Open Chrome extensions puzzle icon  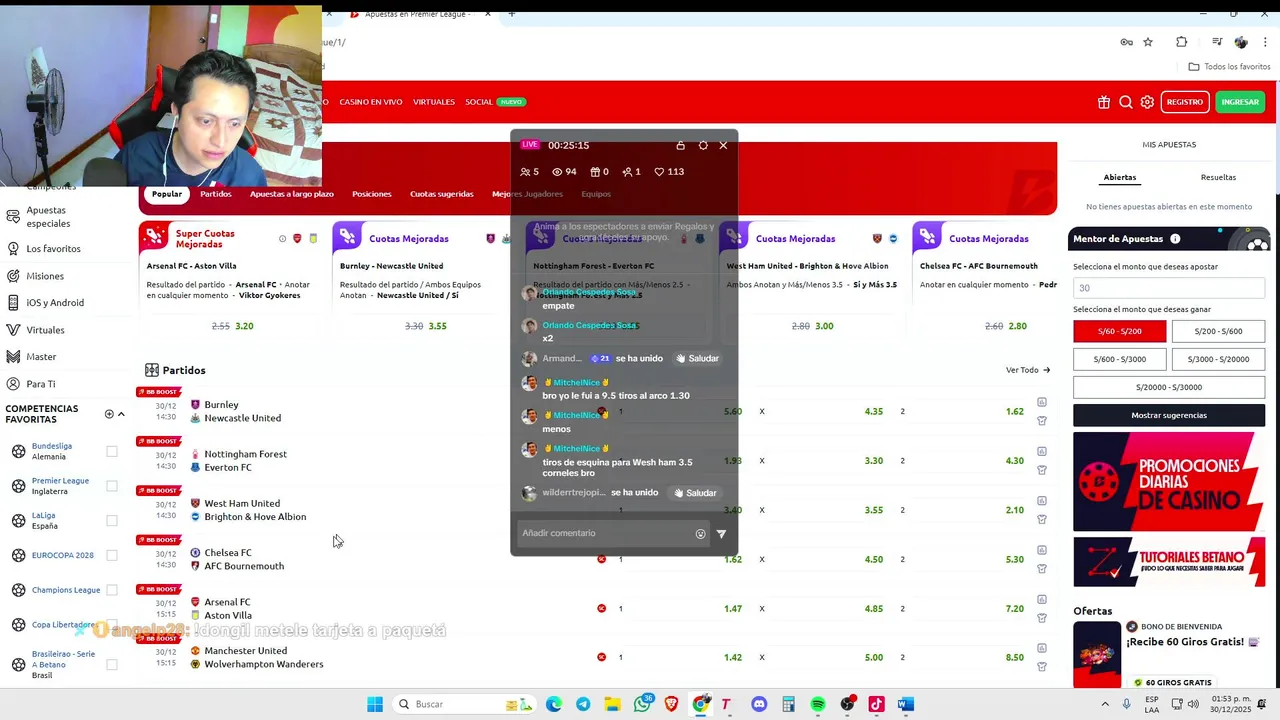click(x=1182, y=42)
